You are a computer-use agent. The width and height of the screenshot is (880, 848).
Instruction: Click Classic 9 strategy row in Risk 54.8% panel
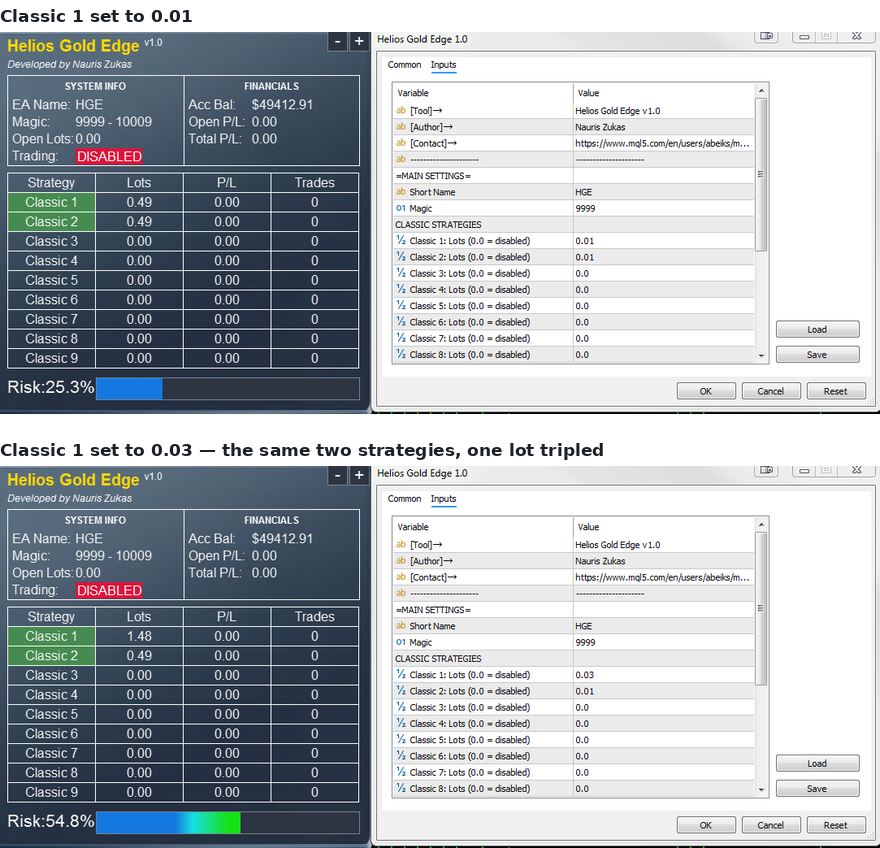(x=183, y=792)
